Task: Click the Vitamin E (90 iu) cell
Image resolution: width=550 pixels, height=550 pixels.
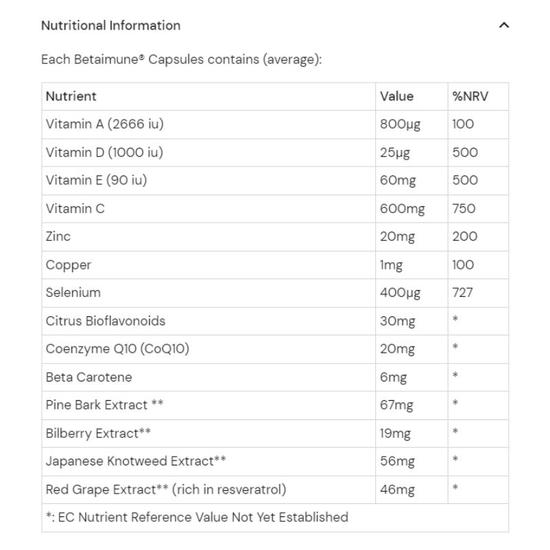Action: (209, 181)
